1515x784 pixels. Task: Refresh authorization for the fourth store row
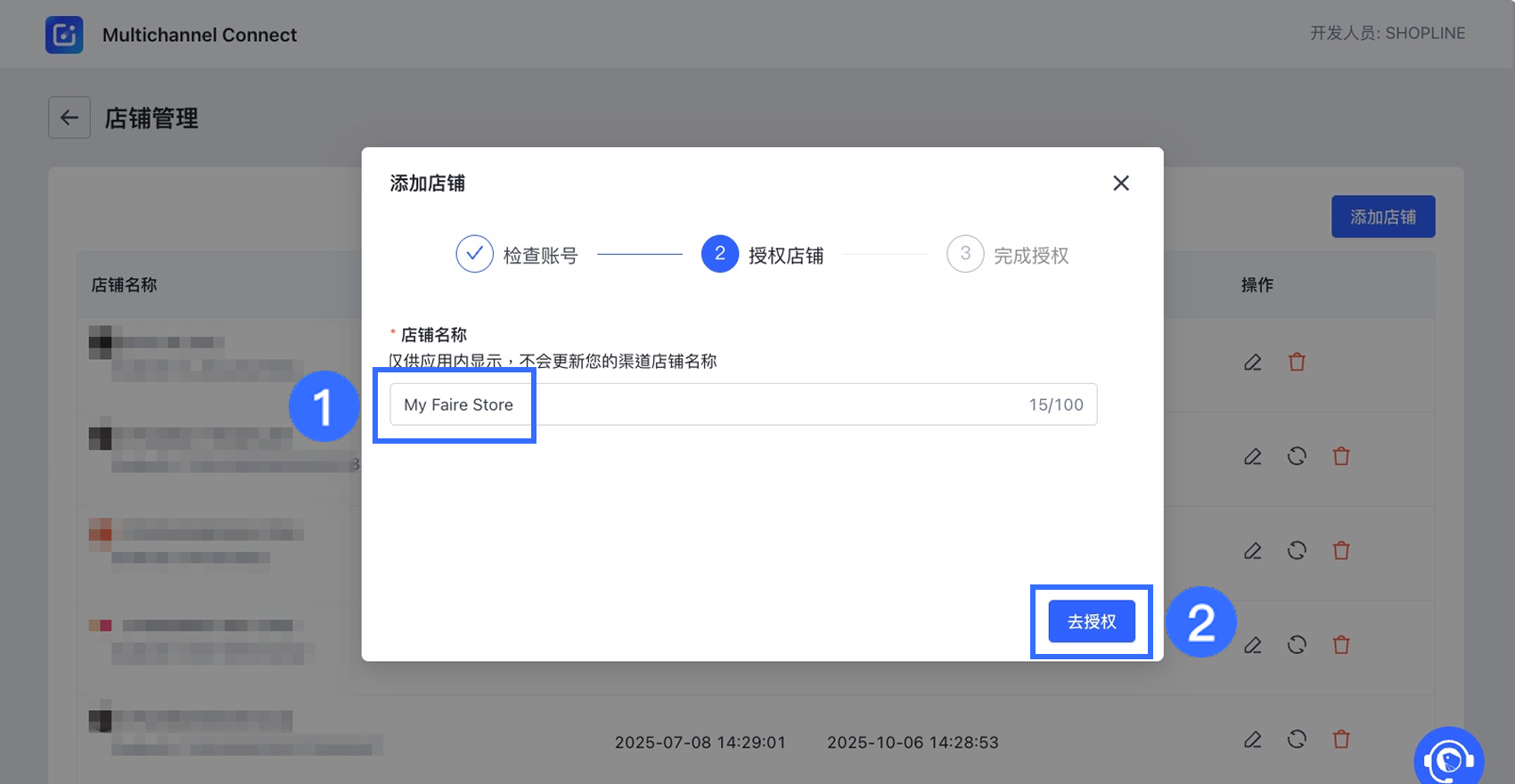(1297, 644)
